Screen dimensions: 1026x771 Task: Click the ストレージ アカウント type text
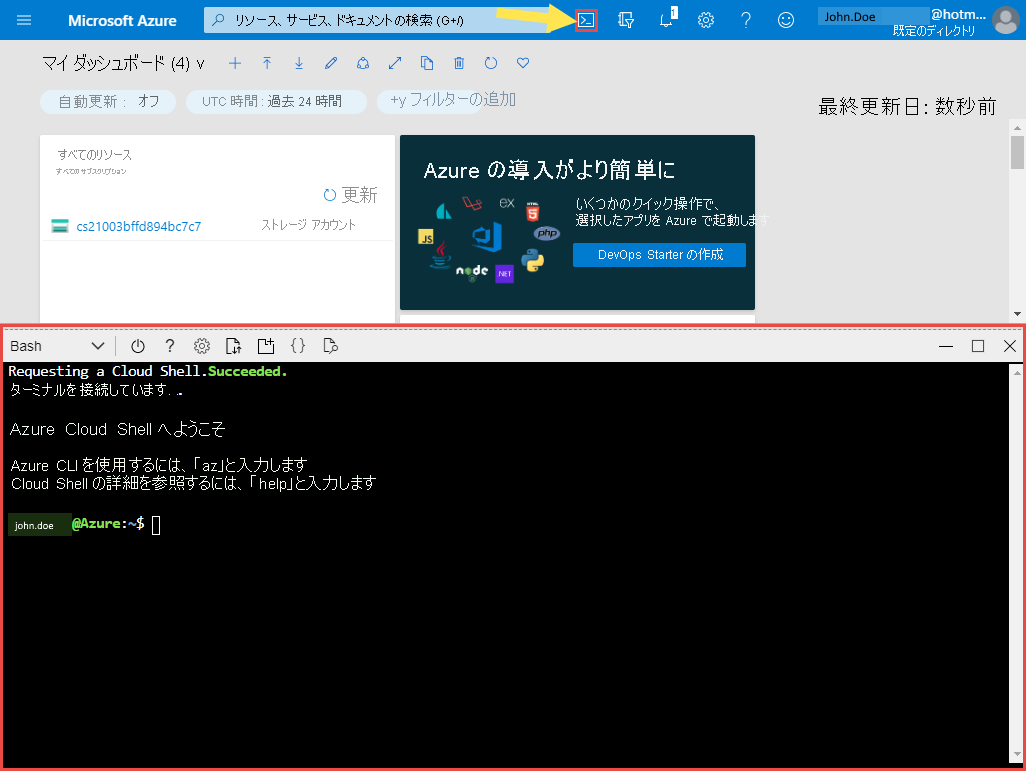[x=308, y=225]
